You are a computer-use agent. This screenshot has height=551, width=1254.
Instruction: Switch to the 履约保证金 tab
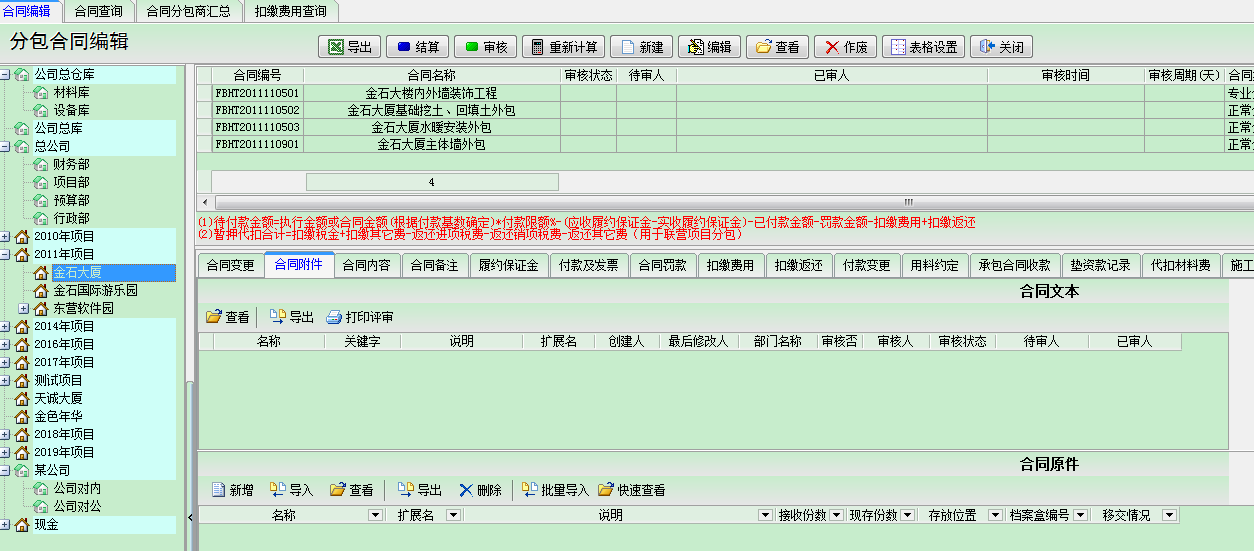tap(508, 265)
